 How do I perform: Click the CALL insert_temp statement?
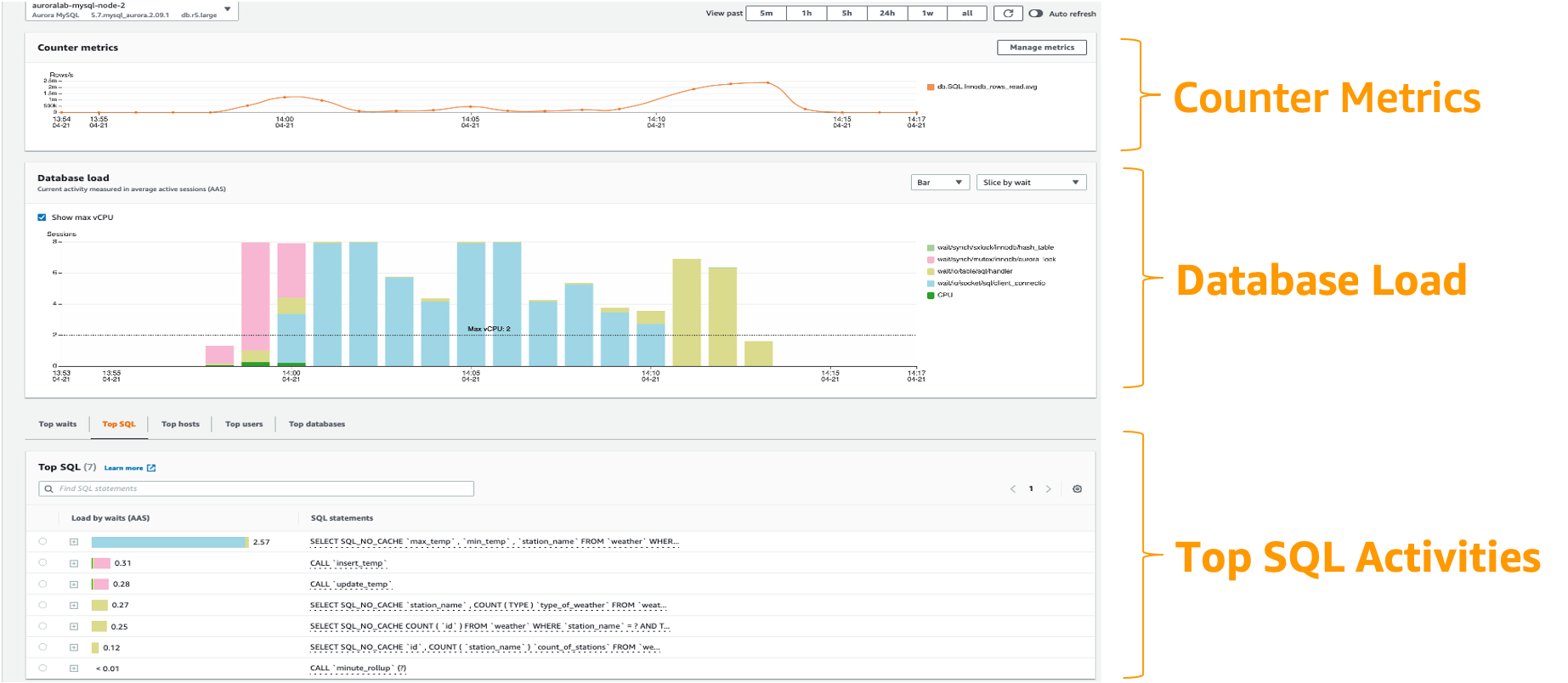click(348, 563)
